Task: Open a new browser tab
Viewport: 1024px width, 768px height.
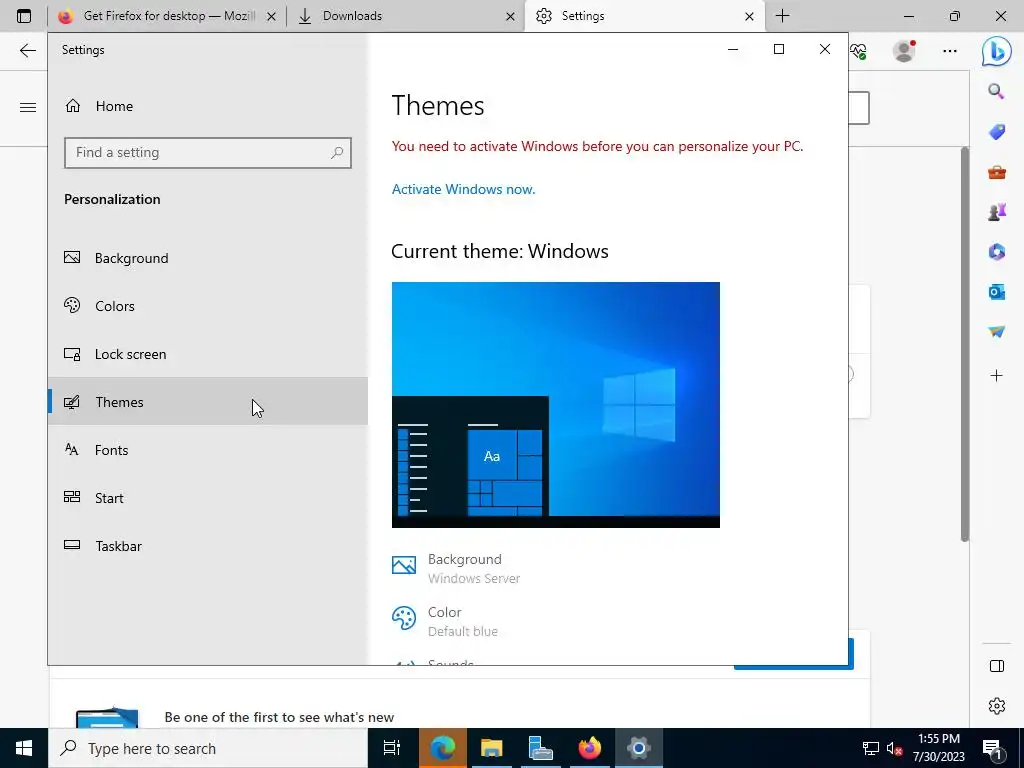Action: [782, 16]
